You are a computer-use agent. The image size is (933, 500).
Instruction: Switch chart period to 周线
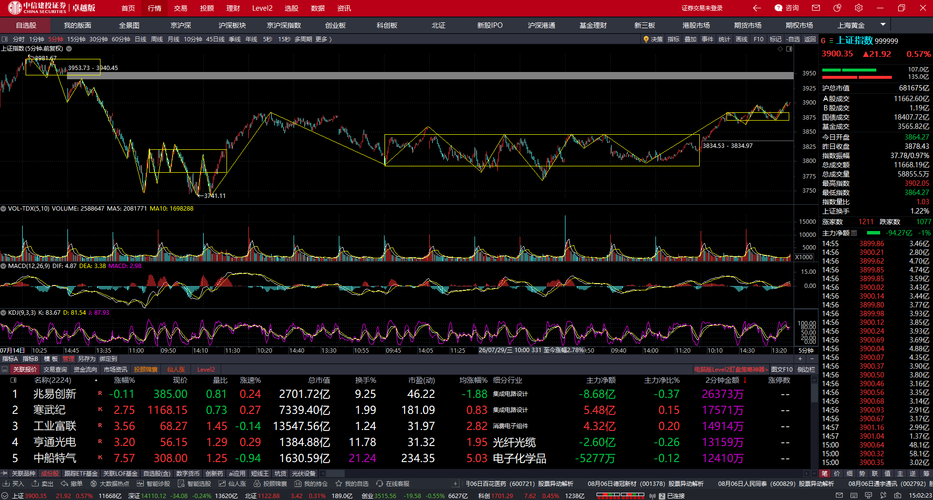tap(157, 39)
